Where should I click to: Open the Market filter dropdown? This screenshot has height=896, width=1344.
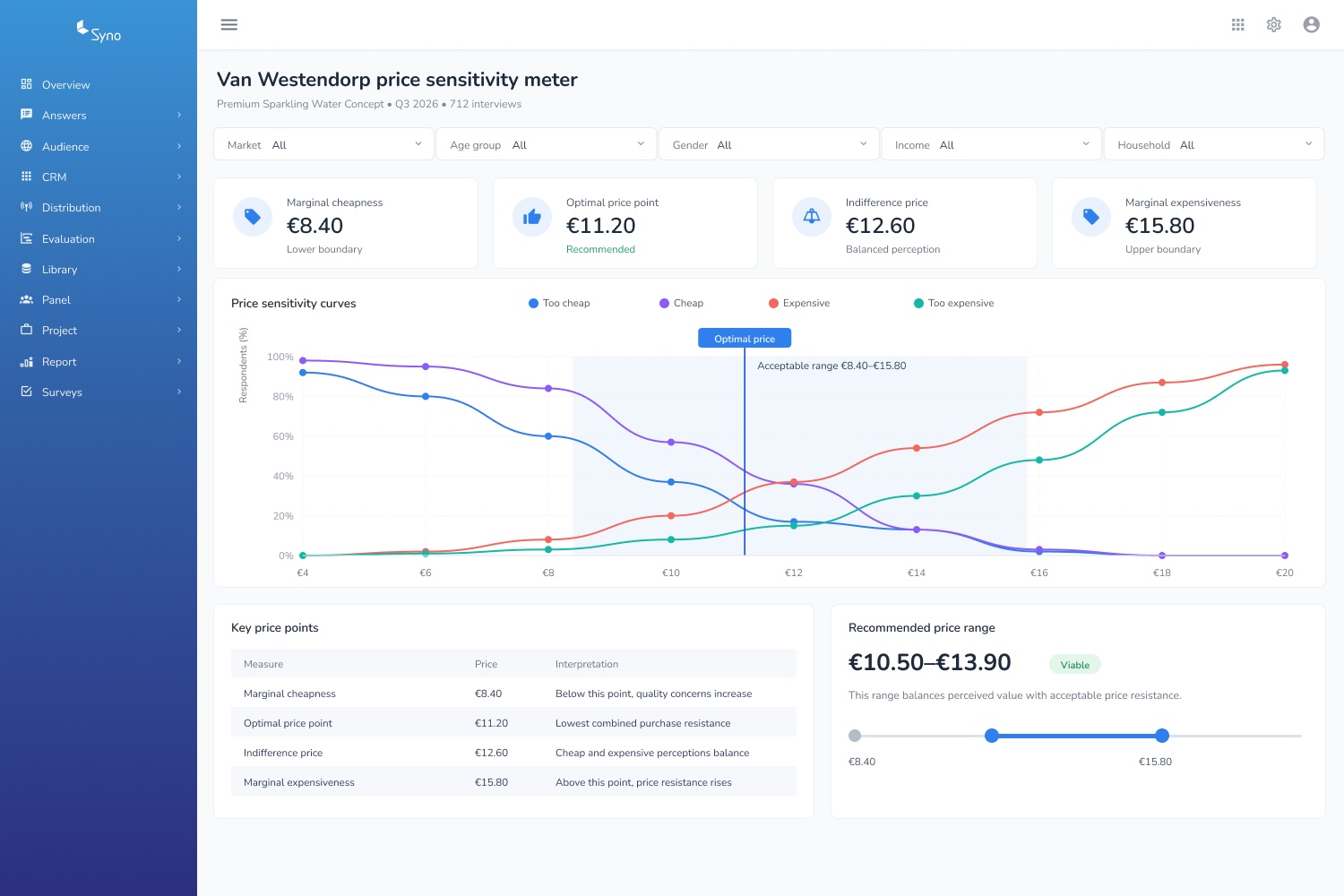(324, 144)
